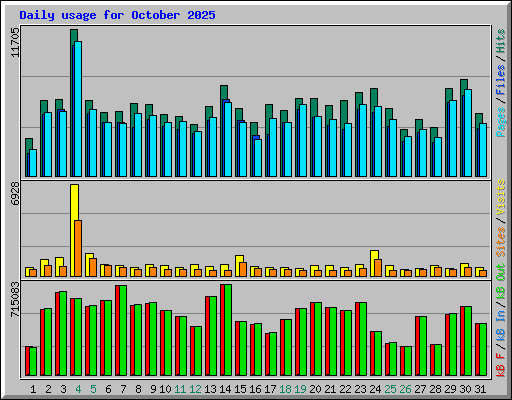Select day 30 on the x-axis

465,389
